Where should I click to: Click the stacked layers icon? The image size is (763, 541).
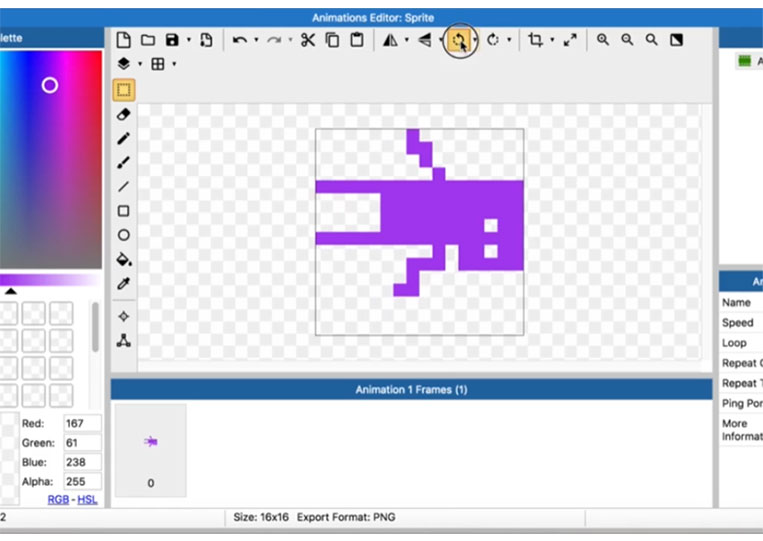(x=124, y=64)
